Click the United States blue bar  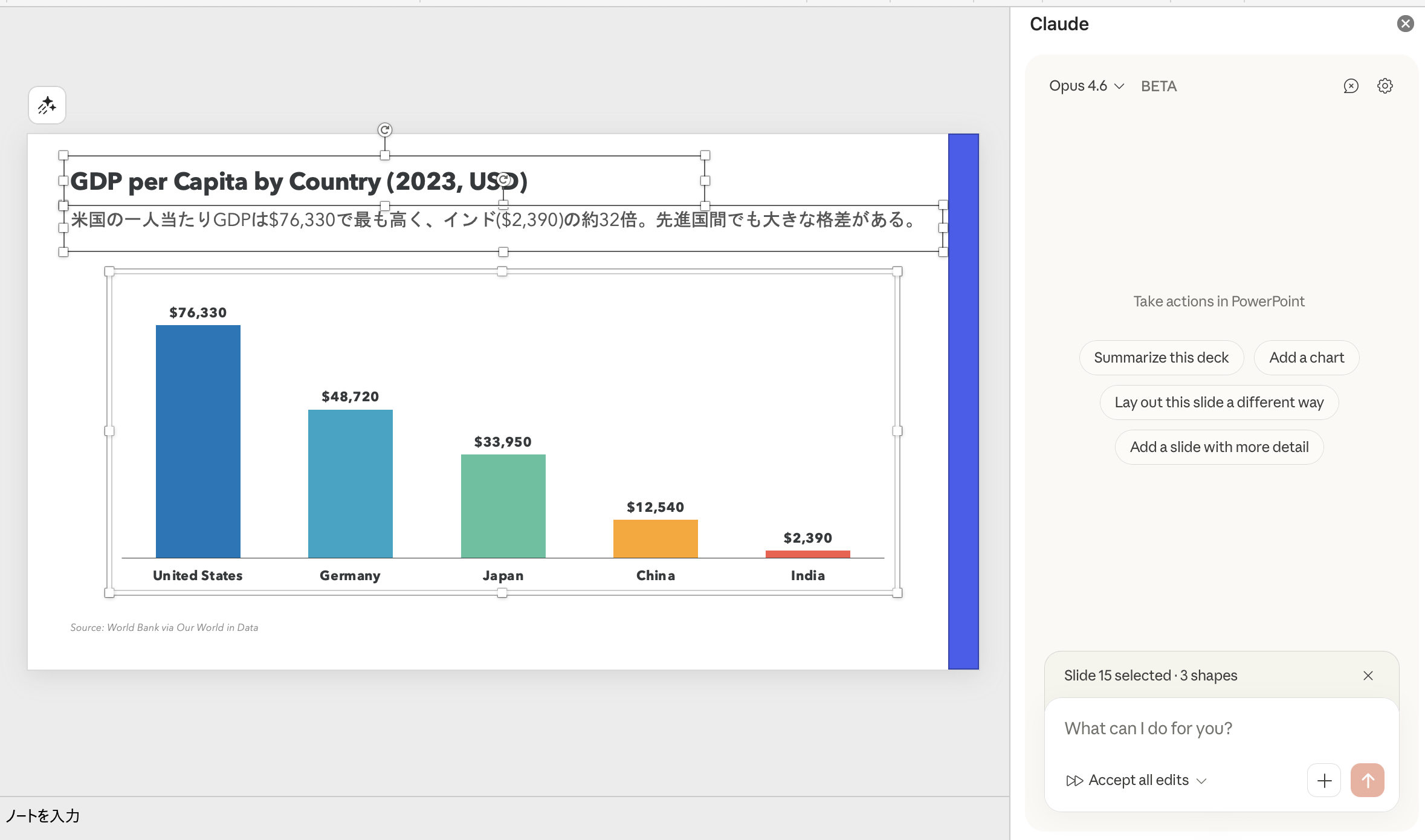point(198,441)
